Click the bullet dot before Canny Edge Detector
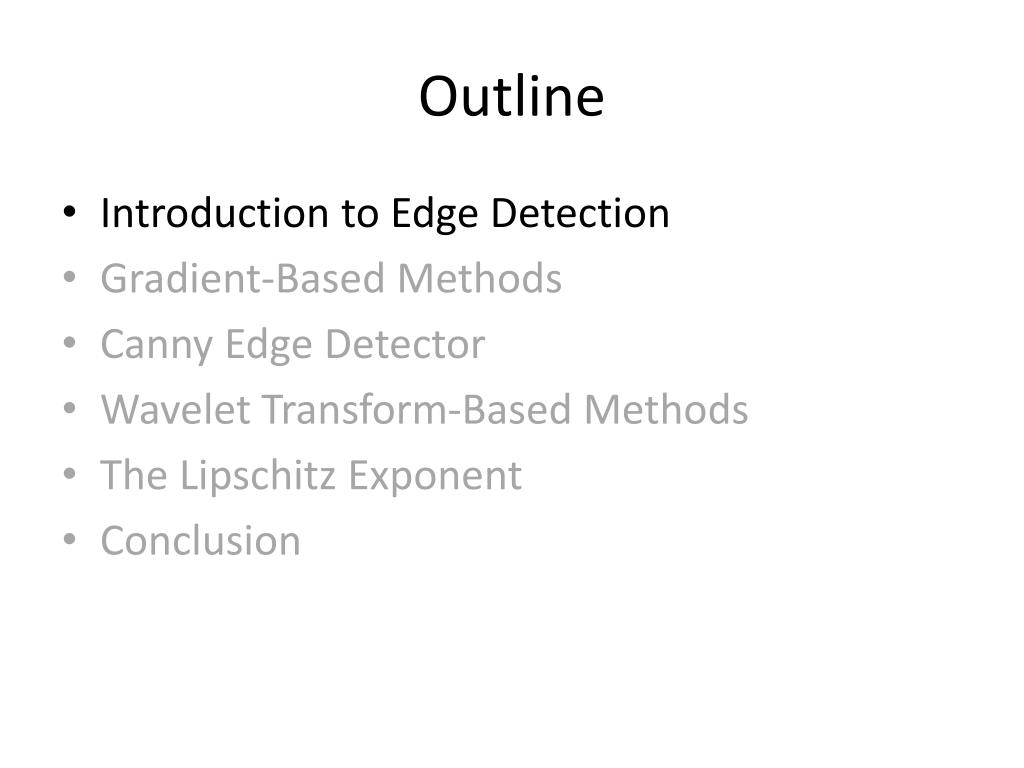This screenshot has width=1024, height=768. (69, 343)
